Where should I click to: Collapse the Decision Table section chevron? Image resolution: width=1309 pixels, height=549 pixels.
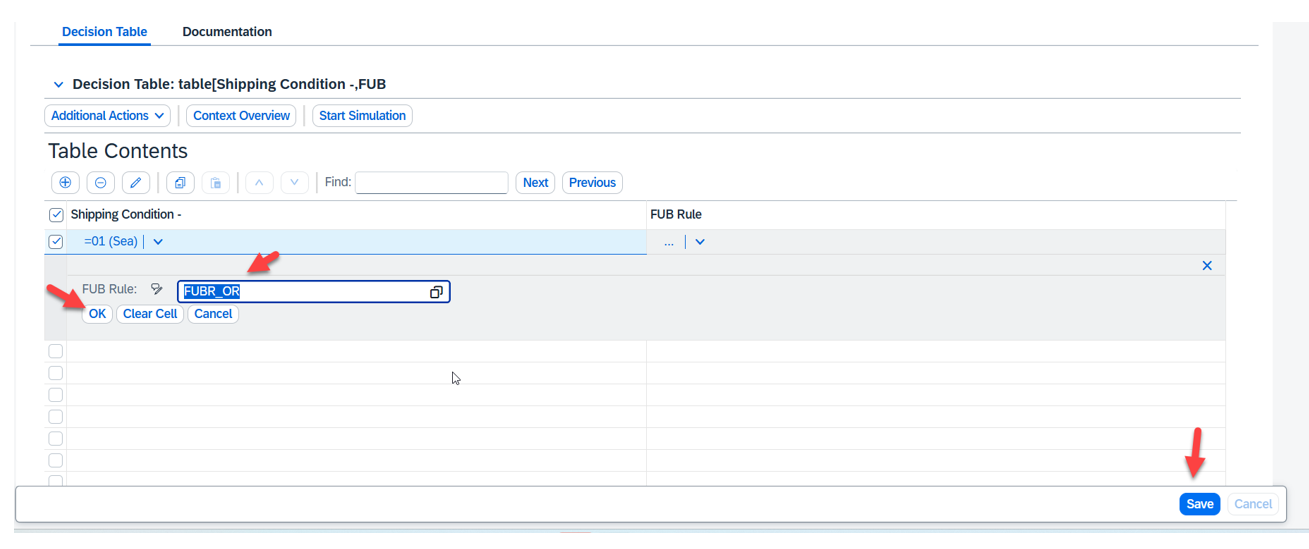58,85
